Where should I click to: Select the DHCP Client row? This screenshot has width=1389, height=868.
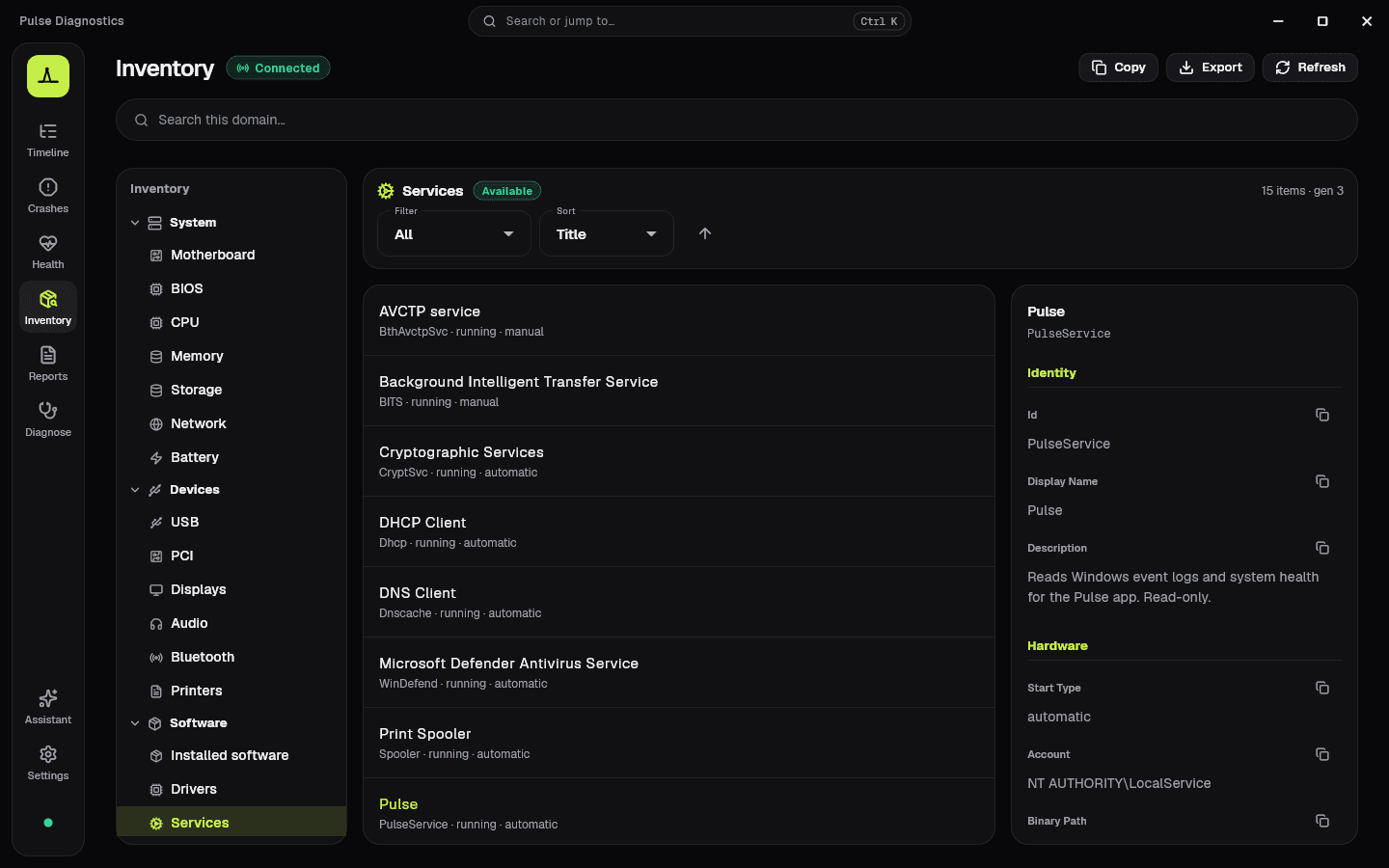point(679,532)
